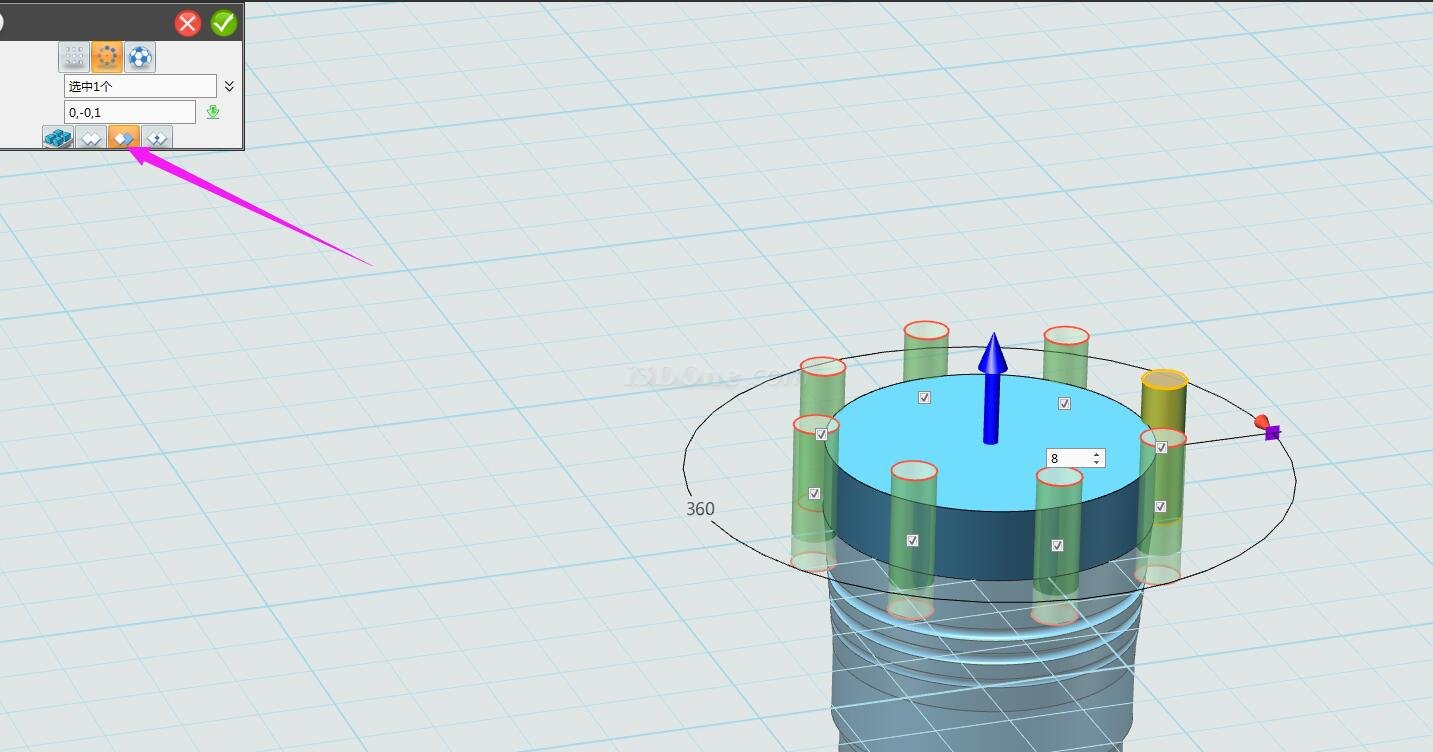Click the green download arrow beside direction field
This screenshot has width=1433, height=752.
click(x=213, y=112)
